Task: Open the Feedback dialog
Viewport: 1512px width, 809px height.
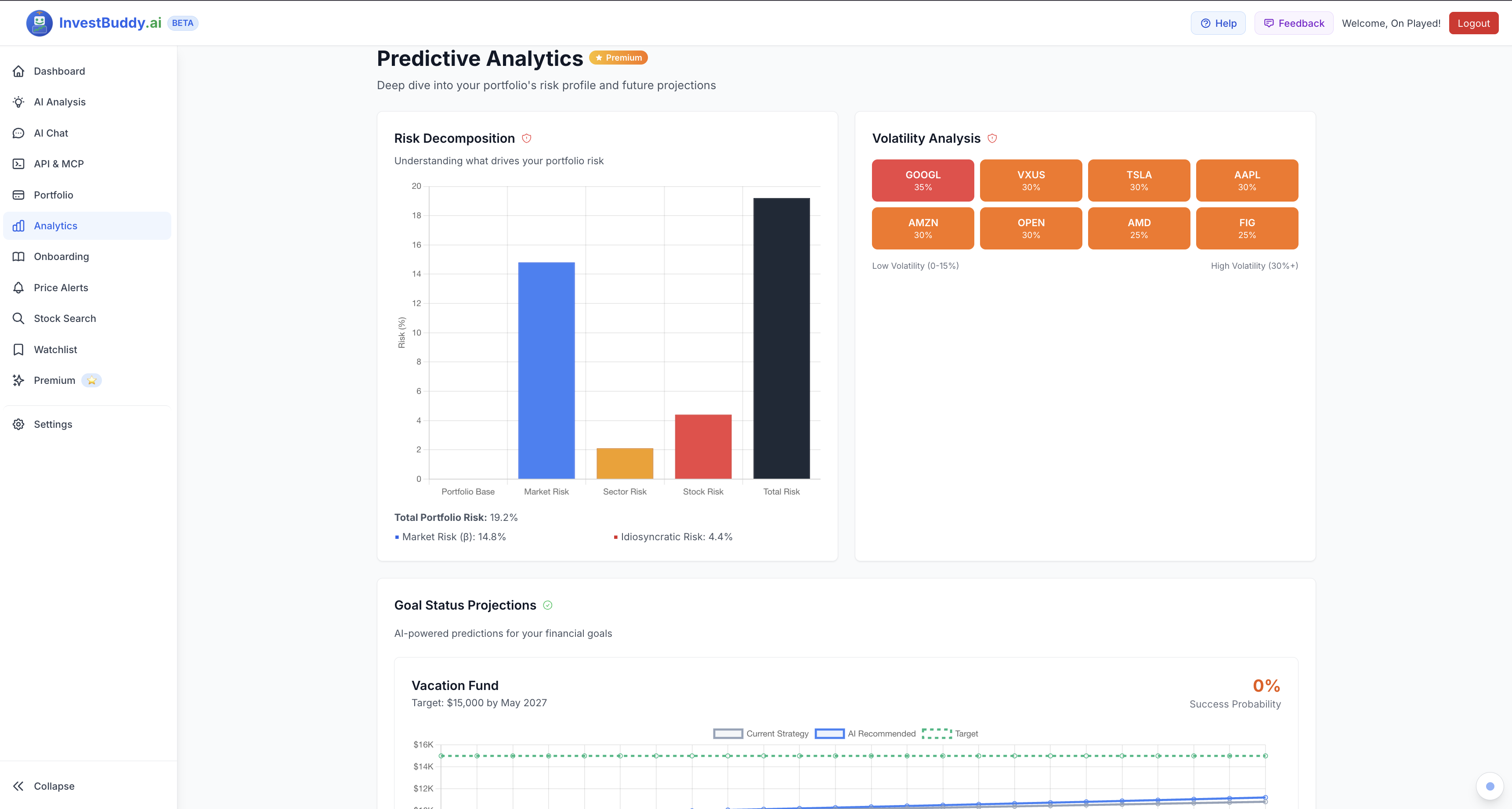Action: [x=1293, y=23]
